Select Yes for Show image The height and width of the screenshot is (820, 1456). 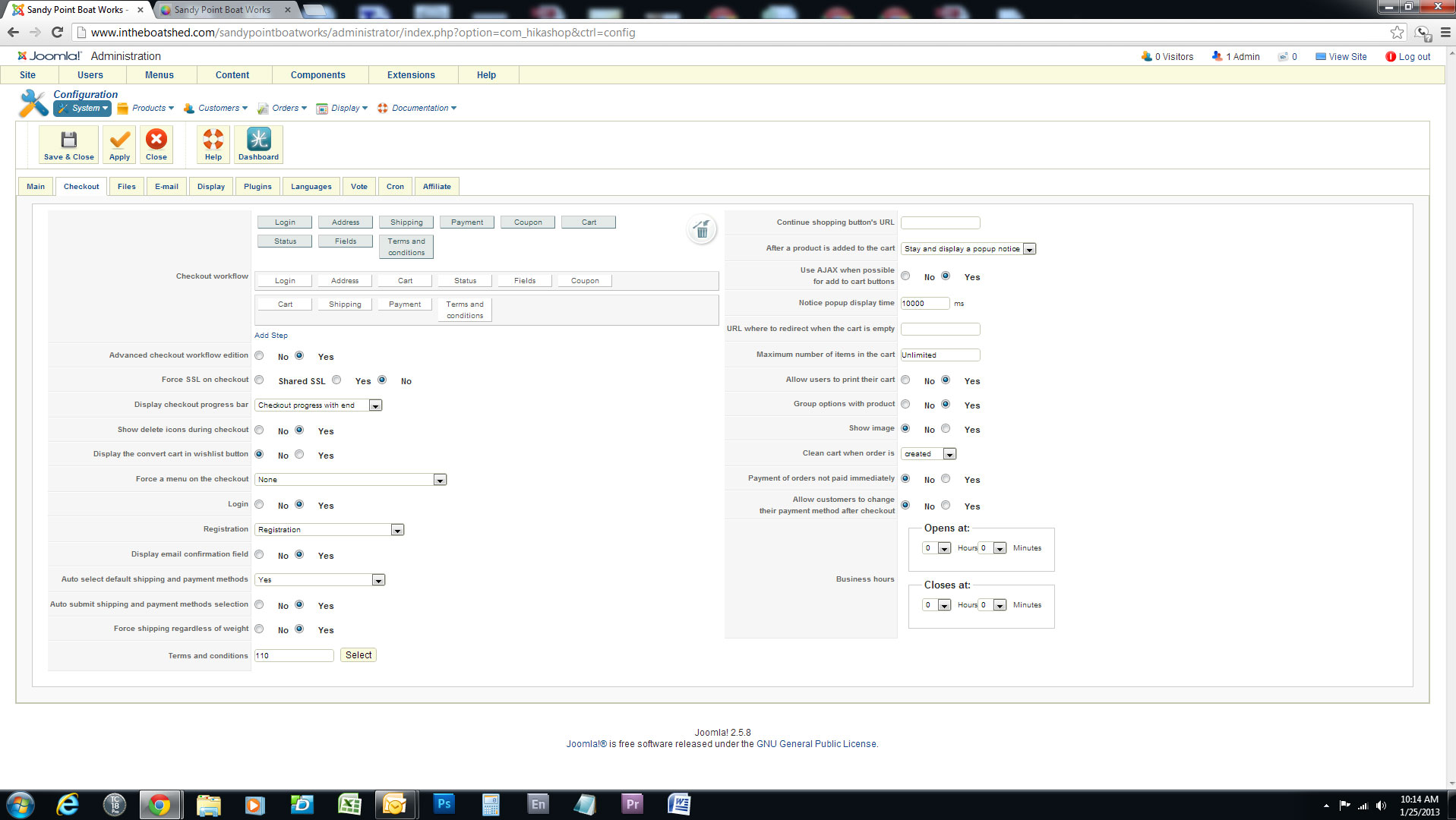(946, 428)
